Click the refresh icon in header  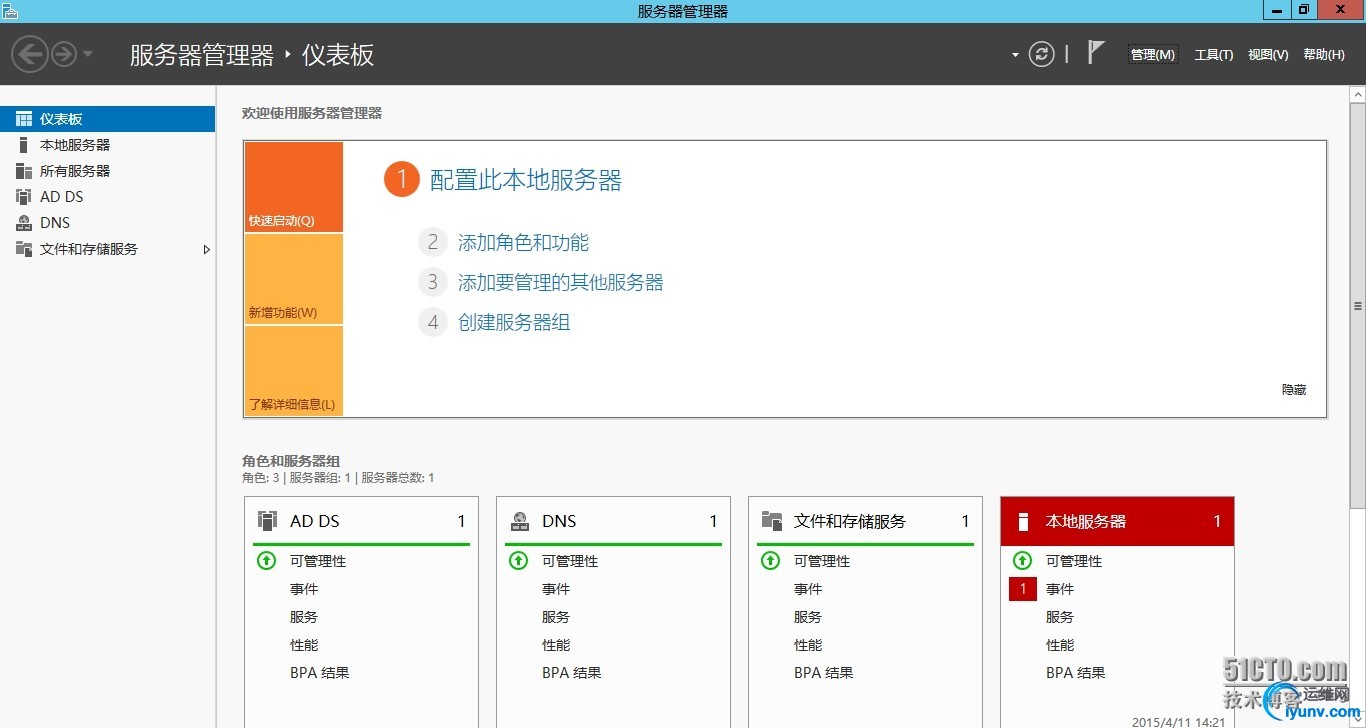coord(1042,54)
